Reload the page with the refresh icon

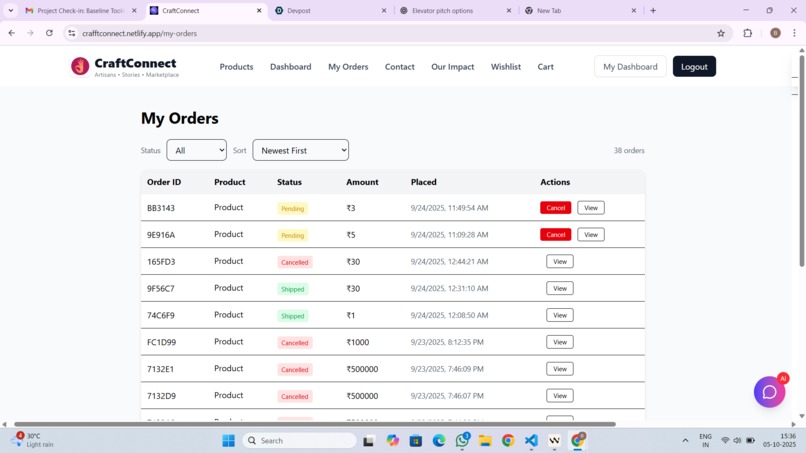[49, 33]
